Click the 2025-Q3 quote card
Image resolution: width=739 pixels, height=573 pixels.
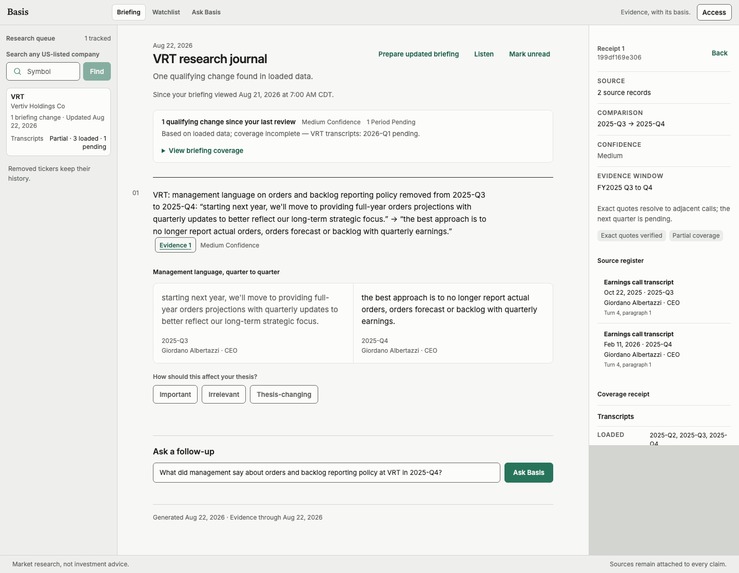[253, 323]
